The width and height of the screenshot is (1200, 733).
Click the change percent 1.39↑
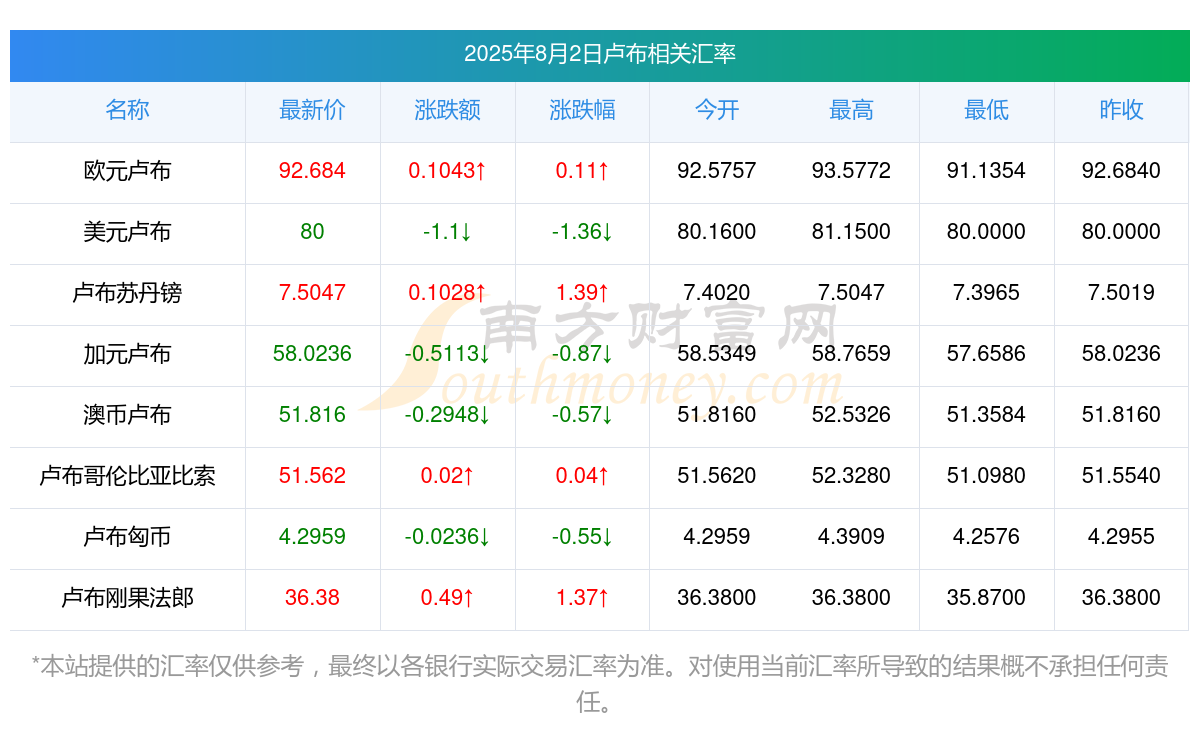coord(582,293)
